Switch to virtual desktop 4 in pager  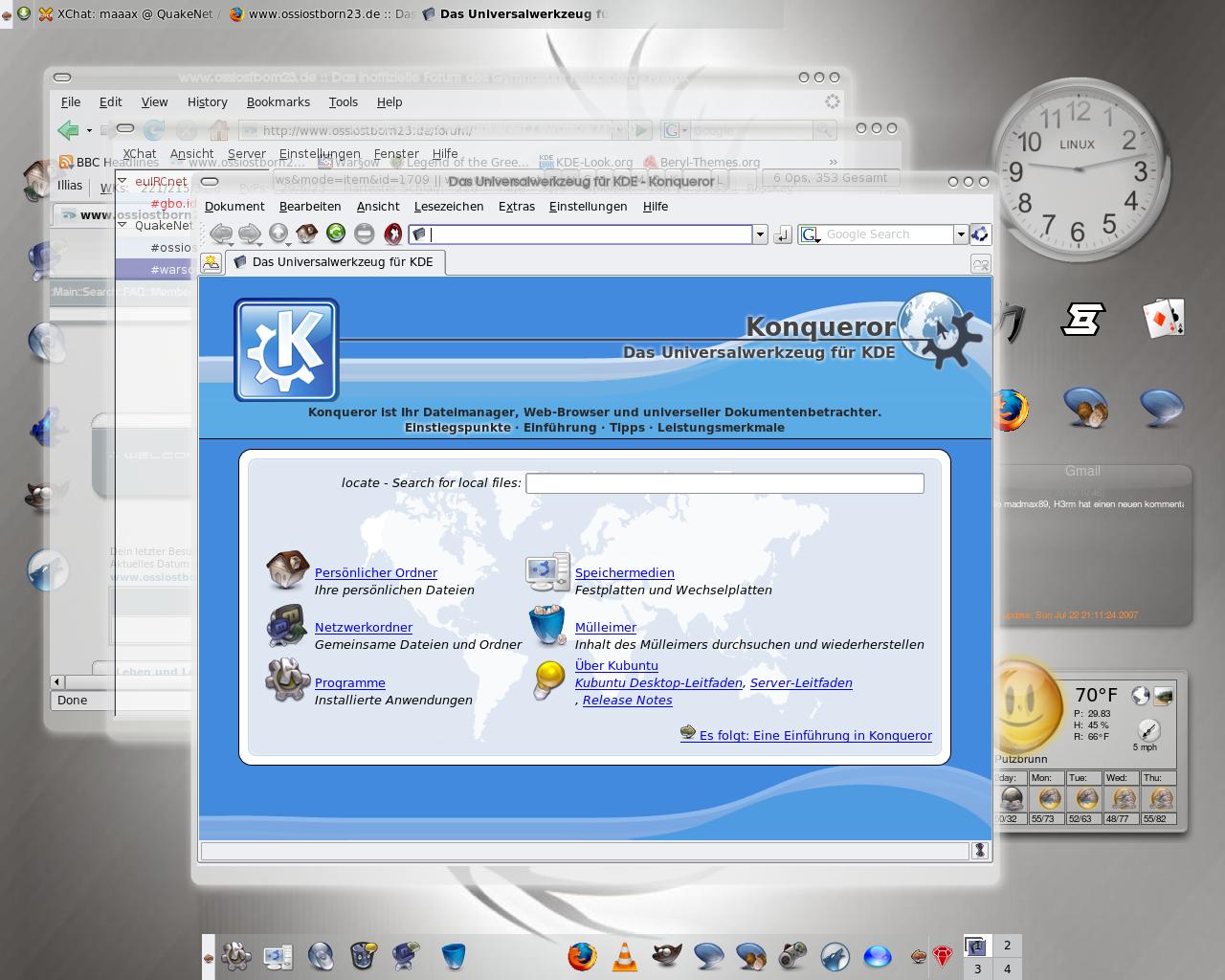point(1006,969)
